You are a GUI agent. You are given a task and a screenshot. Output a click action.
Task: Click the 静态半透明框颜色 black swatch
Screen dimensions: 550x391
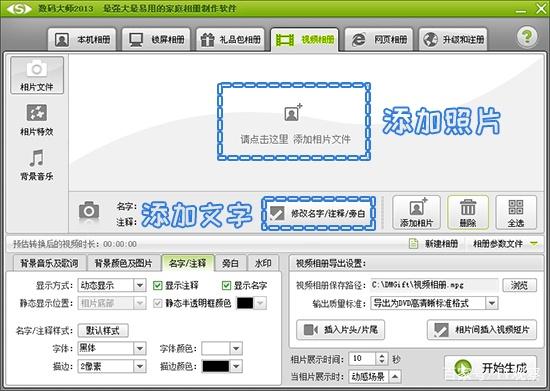coord(245,303)
